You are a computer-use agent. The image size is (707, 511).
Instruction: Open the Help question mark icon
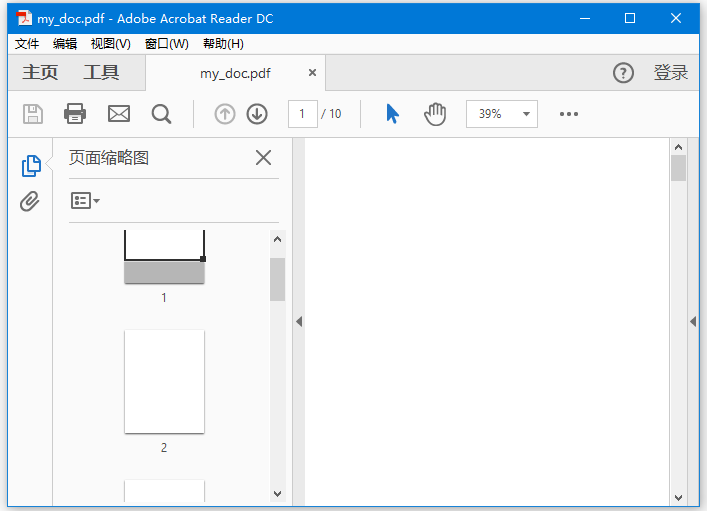[x=623, y=73]
